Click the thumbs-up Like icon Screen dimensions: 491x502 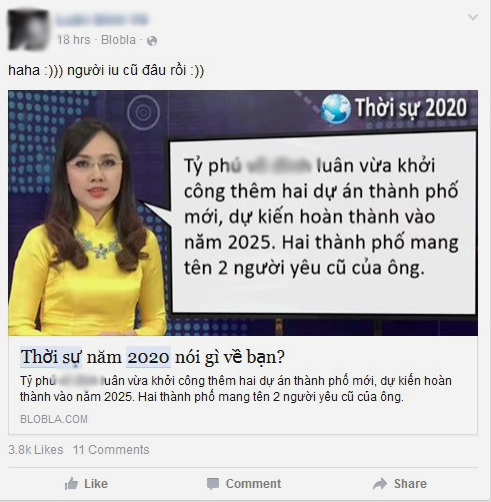tap(71, 483)
